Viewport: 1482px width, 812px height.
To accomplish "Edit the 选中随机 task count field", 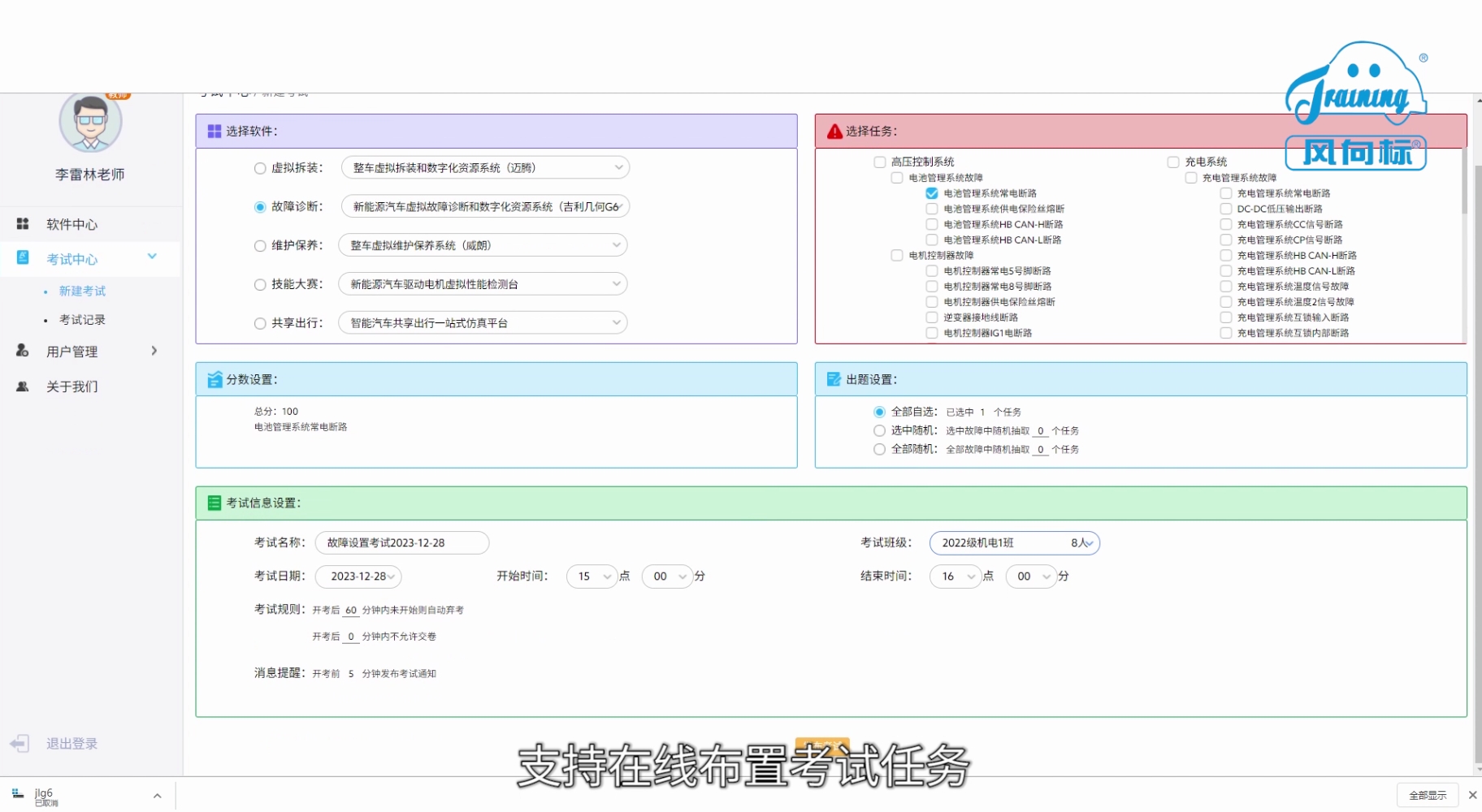I will pyautogui.click(x=1041, y=430).
